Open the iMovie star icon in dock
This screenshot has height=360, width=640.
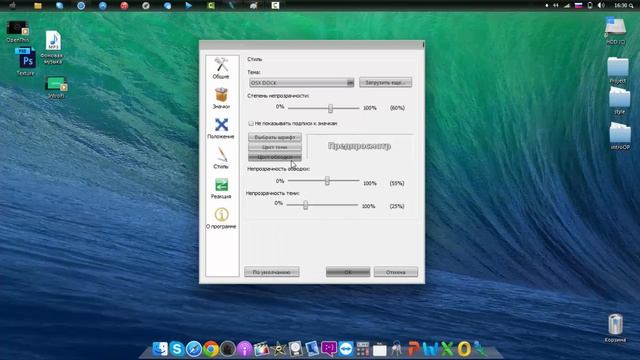[x=279, y=349]
